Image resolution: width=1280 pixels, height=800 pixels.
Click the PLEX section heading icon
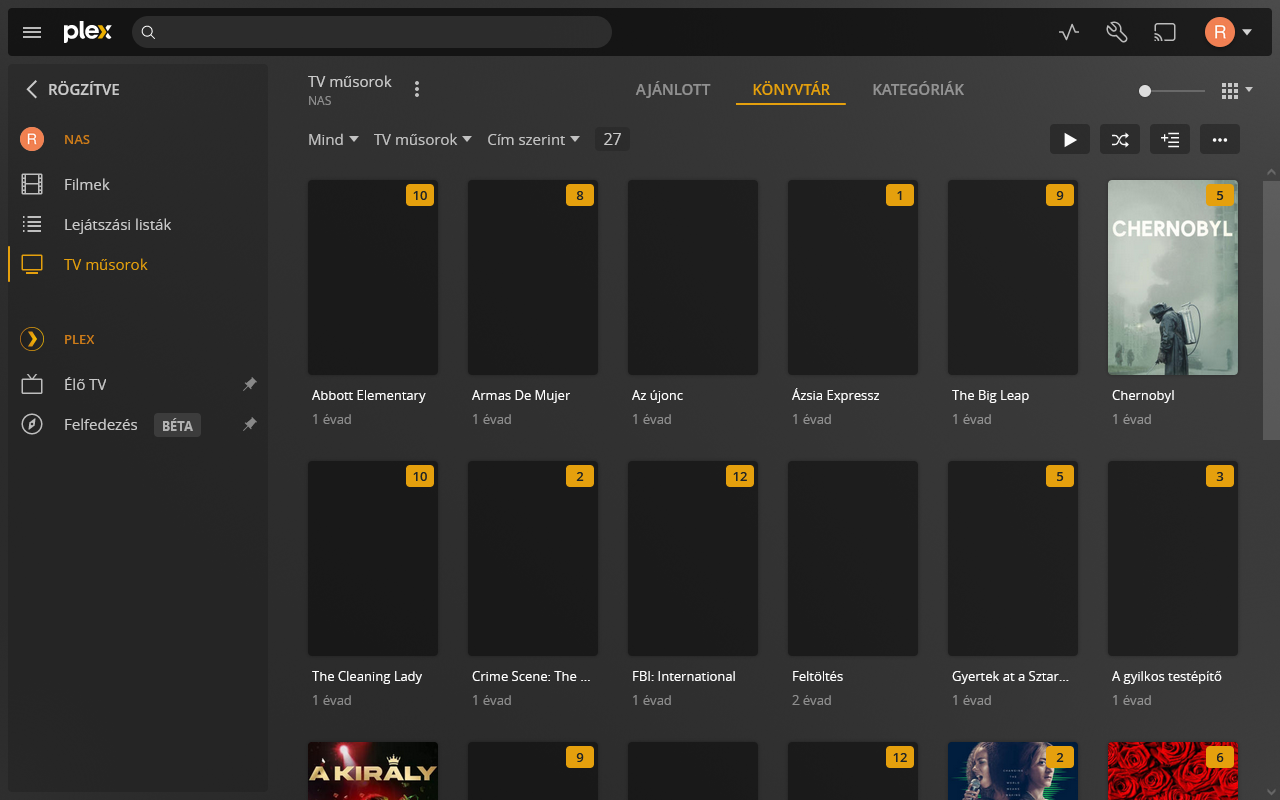(32, 339)
